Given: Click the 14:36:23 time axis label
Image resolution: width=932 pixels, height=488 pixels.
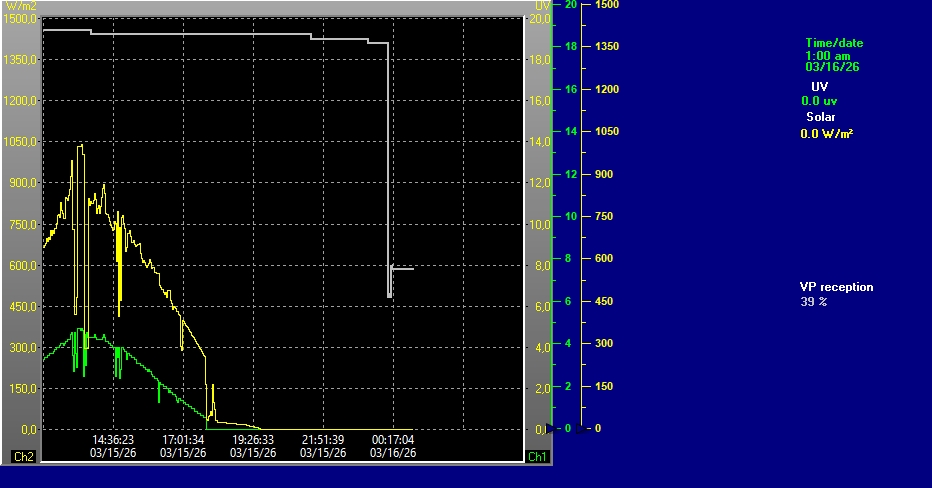Looking at the screenshot, I should point(113,439).
